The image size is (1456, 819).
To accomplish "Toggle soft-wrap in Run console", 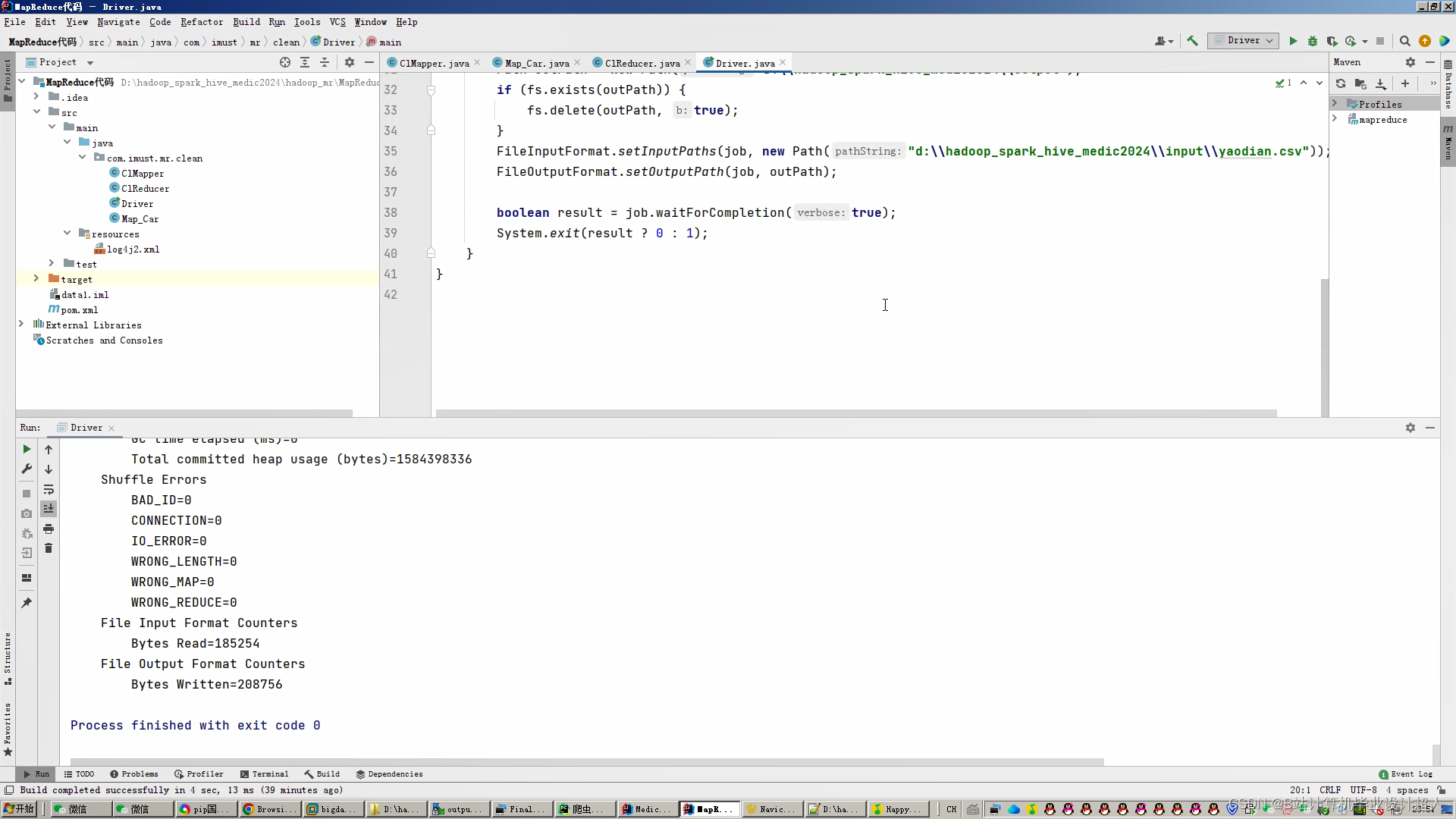I will [49, 489].
